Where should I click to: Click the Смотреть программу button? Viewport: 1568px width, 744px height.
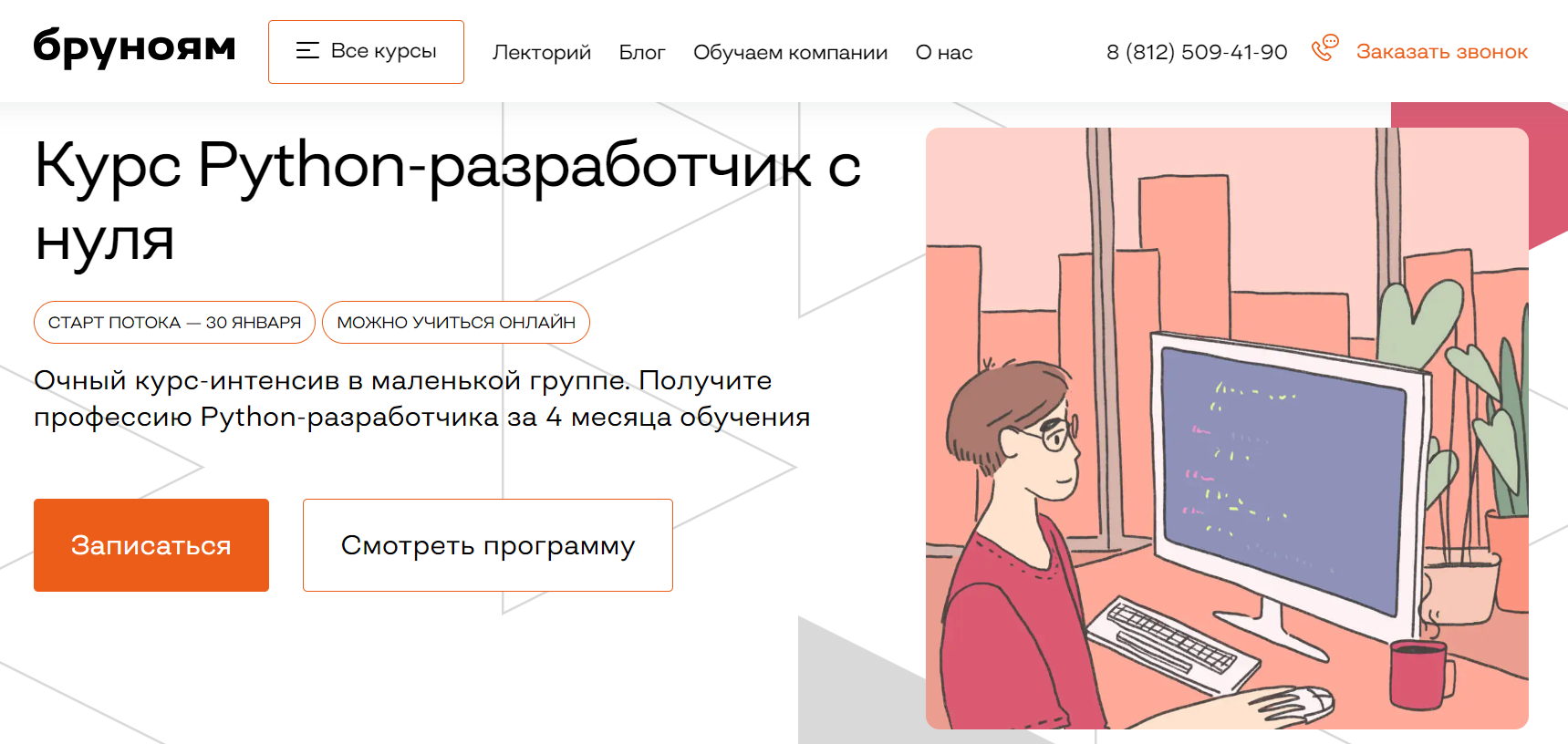pos(488,545)
